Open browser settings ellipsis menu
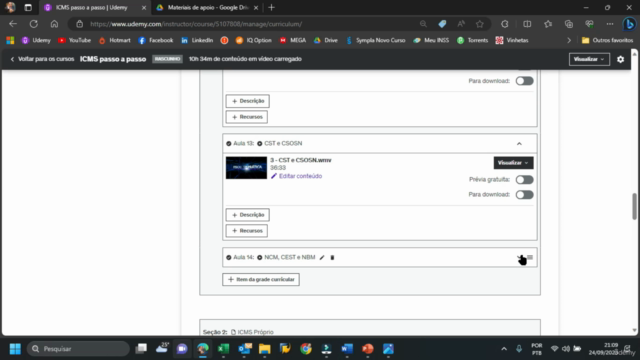Image resolution: width=640 pixels, height=360 pixels. 610,24
